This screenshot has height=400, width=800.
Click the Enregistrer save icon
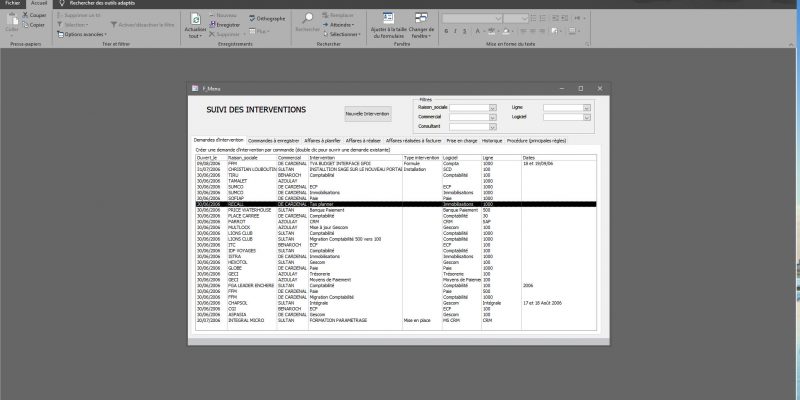point(213,24)
